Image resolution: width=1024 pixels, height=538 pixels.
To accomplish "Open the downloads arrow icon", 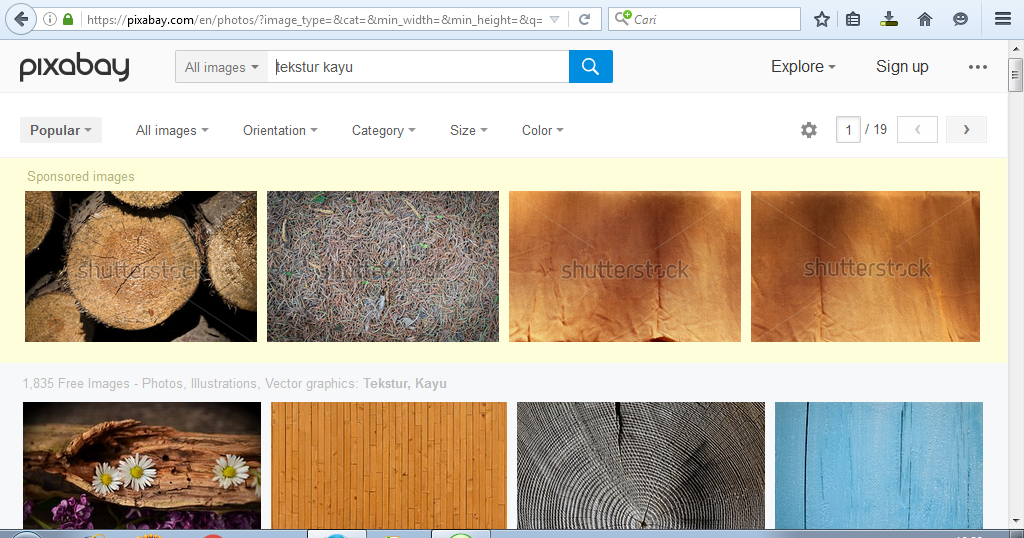I will [889, 20].
